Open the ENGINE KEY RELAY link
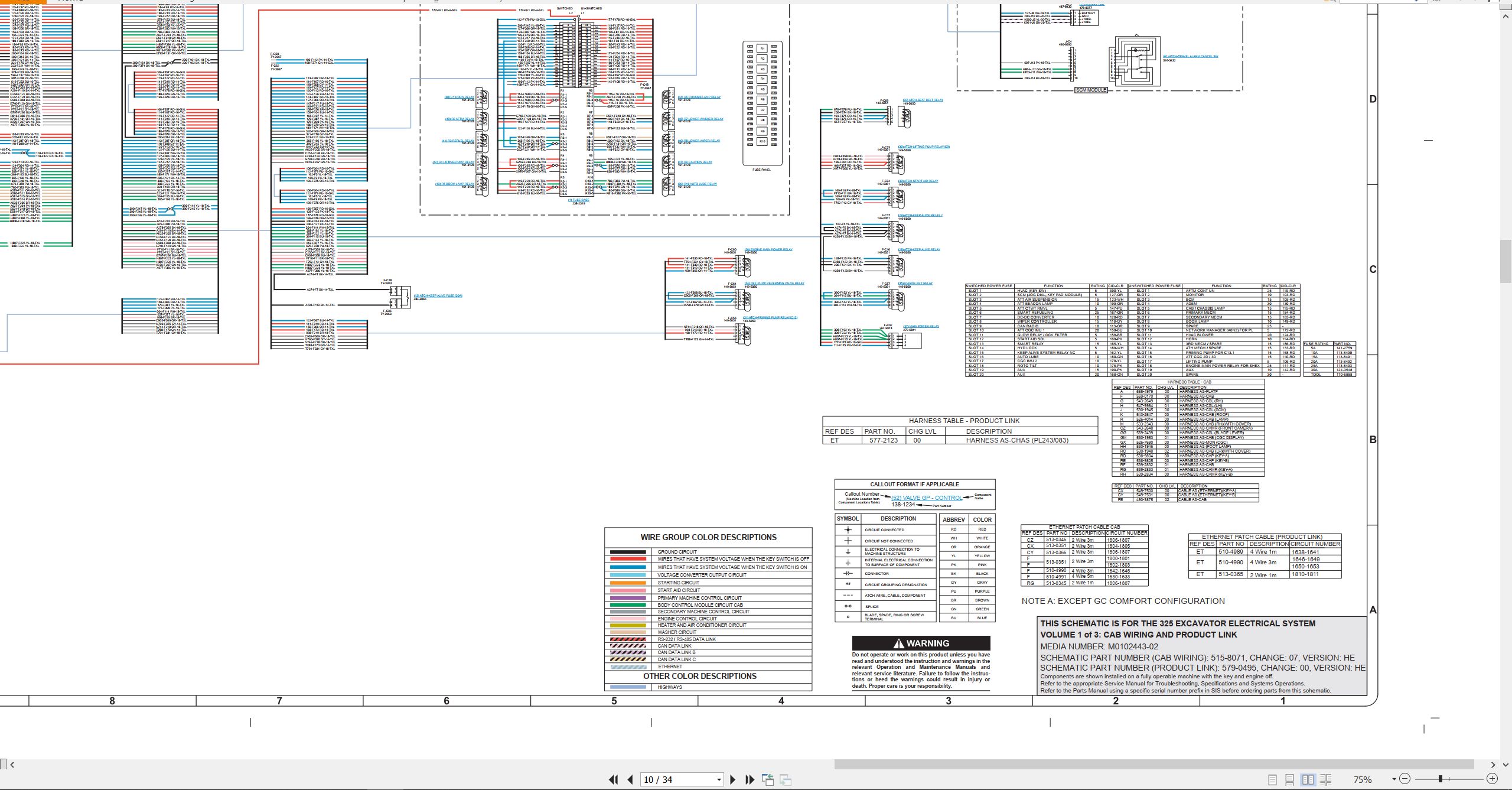The height and width of the screenshot is (790, 1512). [x=915, y=283]
